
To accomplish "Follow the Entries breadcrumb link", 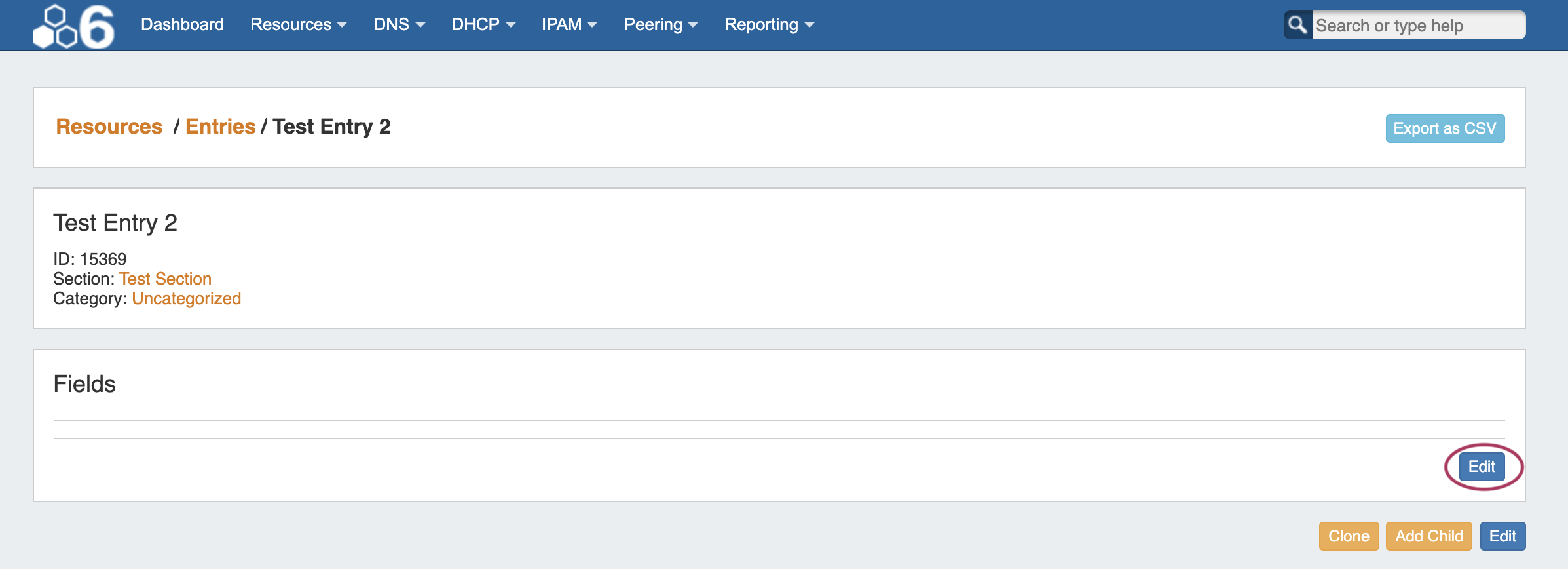I will (x=220, y=127).
